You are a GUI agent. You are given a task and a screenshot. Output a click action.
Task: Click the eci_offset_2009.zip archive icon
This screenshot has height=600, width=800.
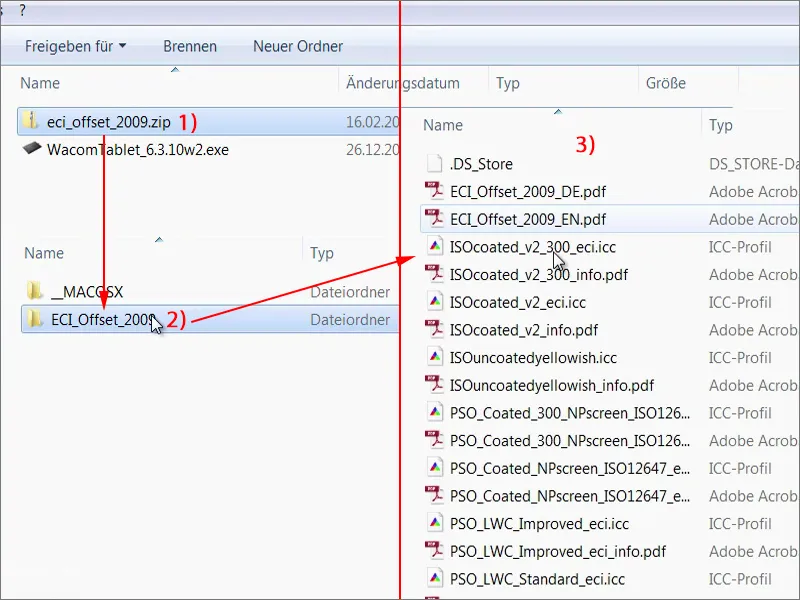pyautogui.click(x=31, y=121)
